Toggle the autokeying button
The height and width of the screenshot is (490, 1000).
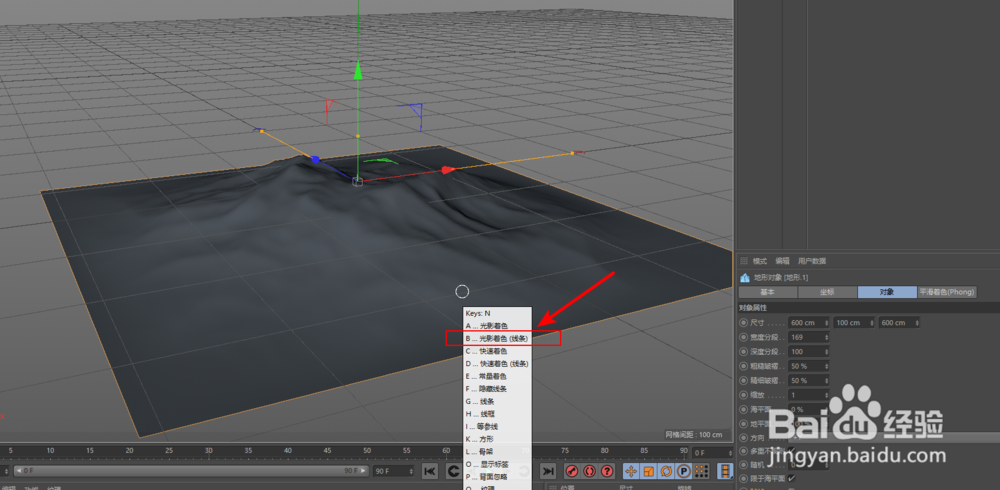589,471
